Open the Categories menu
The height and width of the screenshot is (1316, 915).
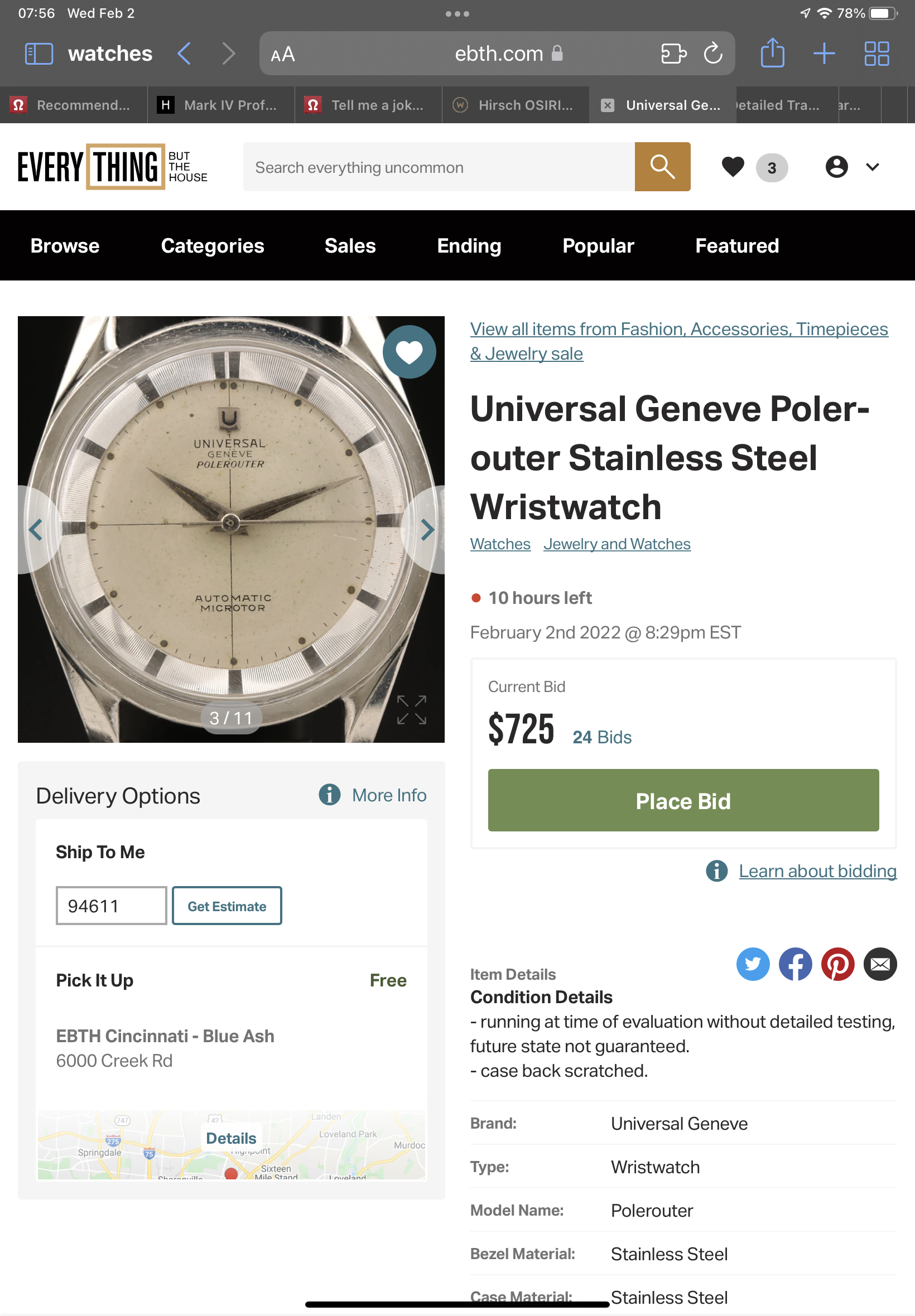click(x=212, y=246)
